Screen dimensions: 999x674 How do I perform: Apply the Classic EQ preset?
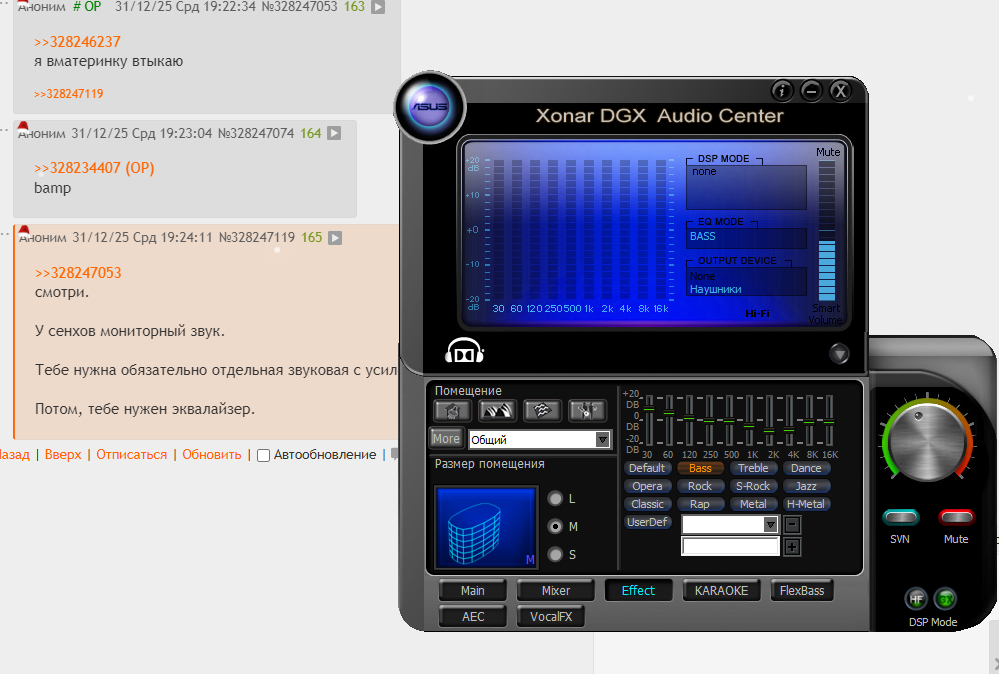647,504
